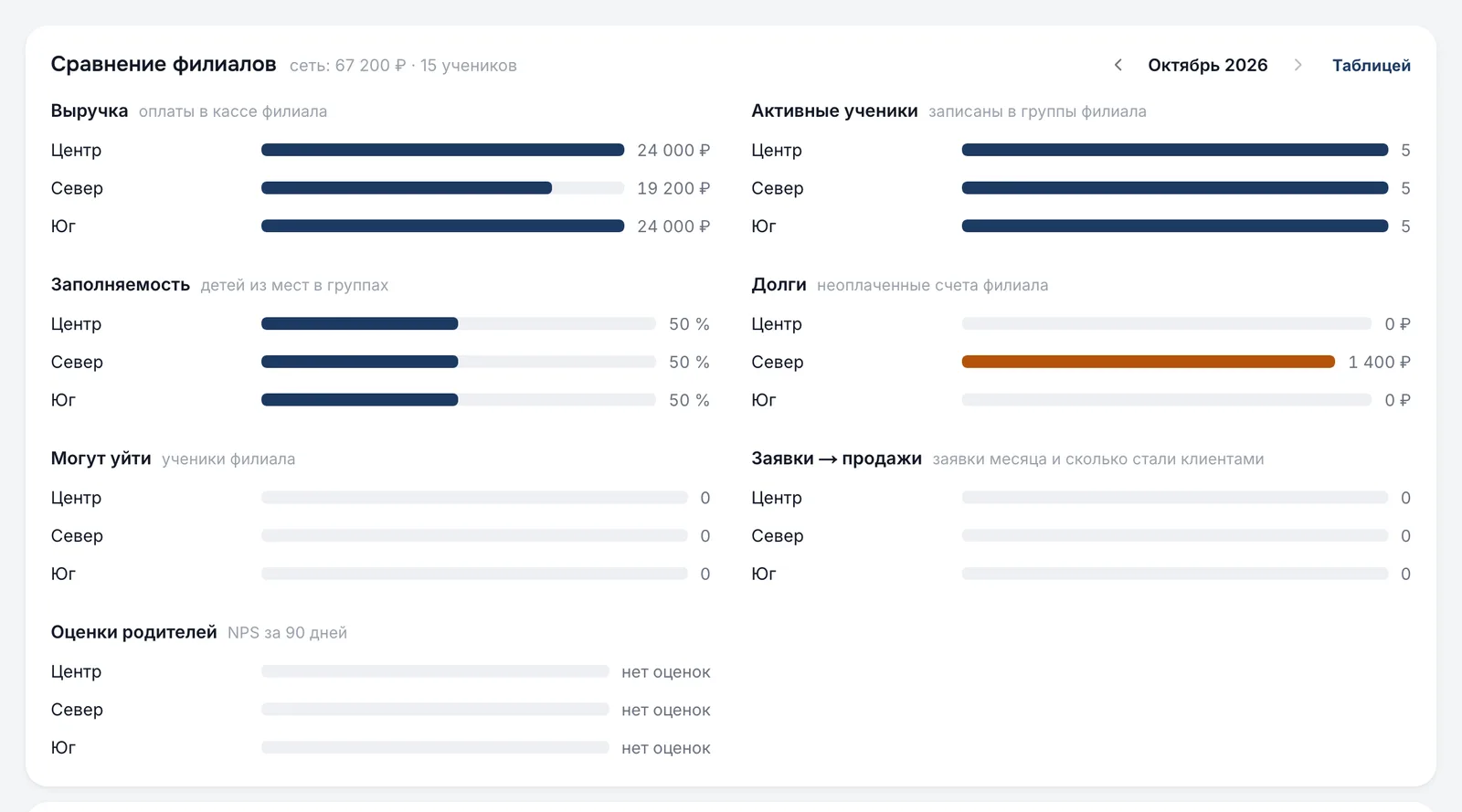Screen dimensions: 1462x812
Task: Click the Центр 'нет оценок' label
Action: tap(665, 671)
